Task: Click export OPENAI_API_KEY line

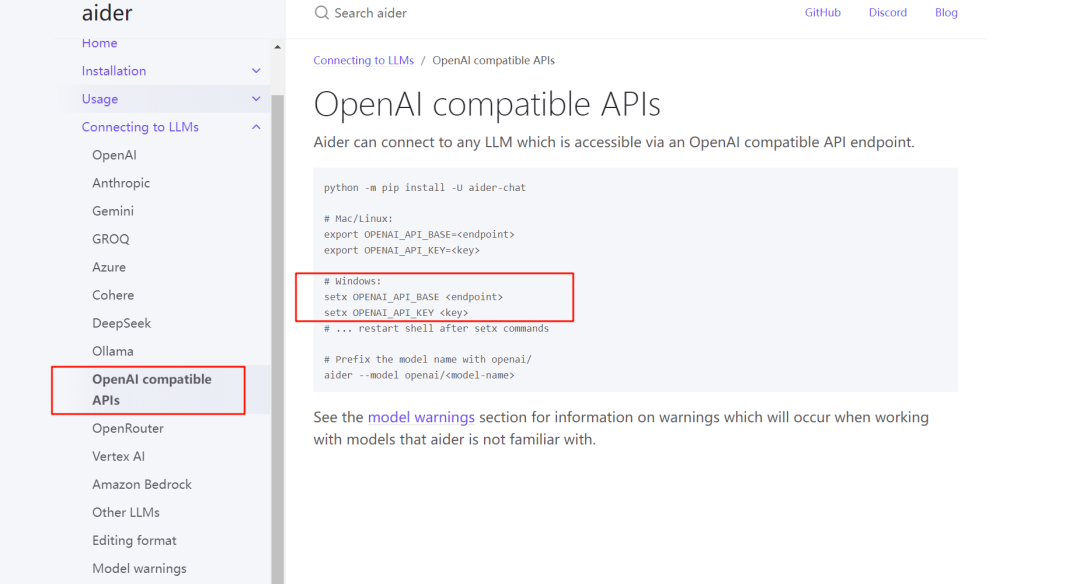Action: click(x=402, y=250)
